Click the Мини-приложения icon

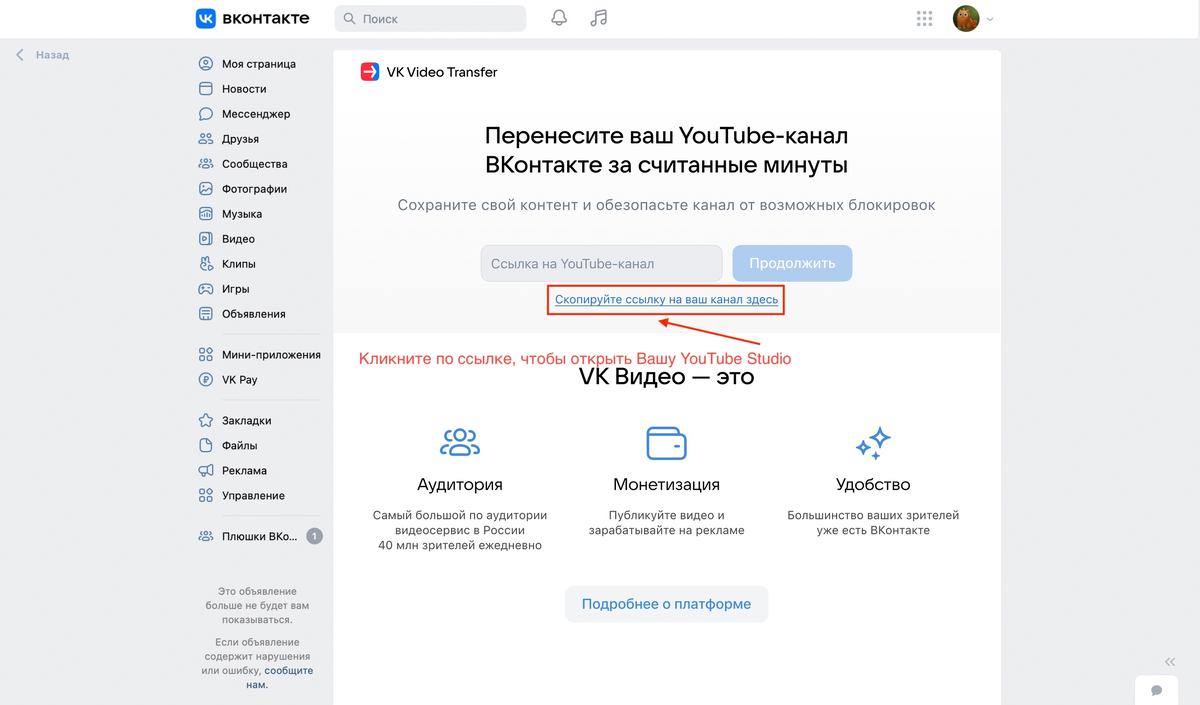point(206,355)
